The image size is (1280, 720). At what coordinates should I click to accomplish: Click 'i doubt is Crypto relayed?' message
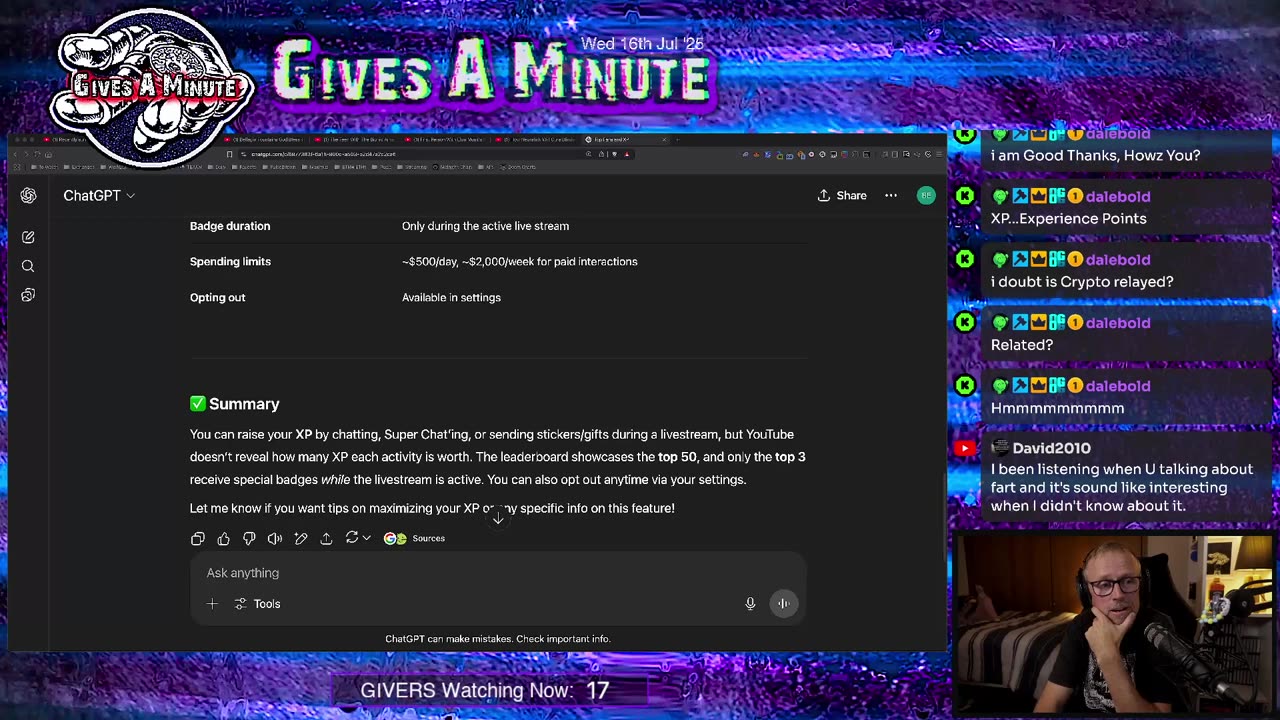pos(1082,281)
